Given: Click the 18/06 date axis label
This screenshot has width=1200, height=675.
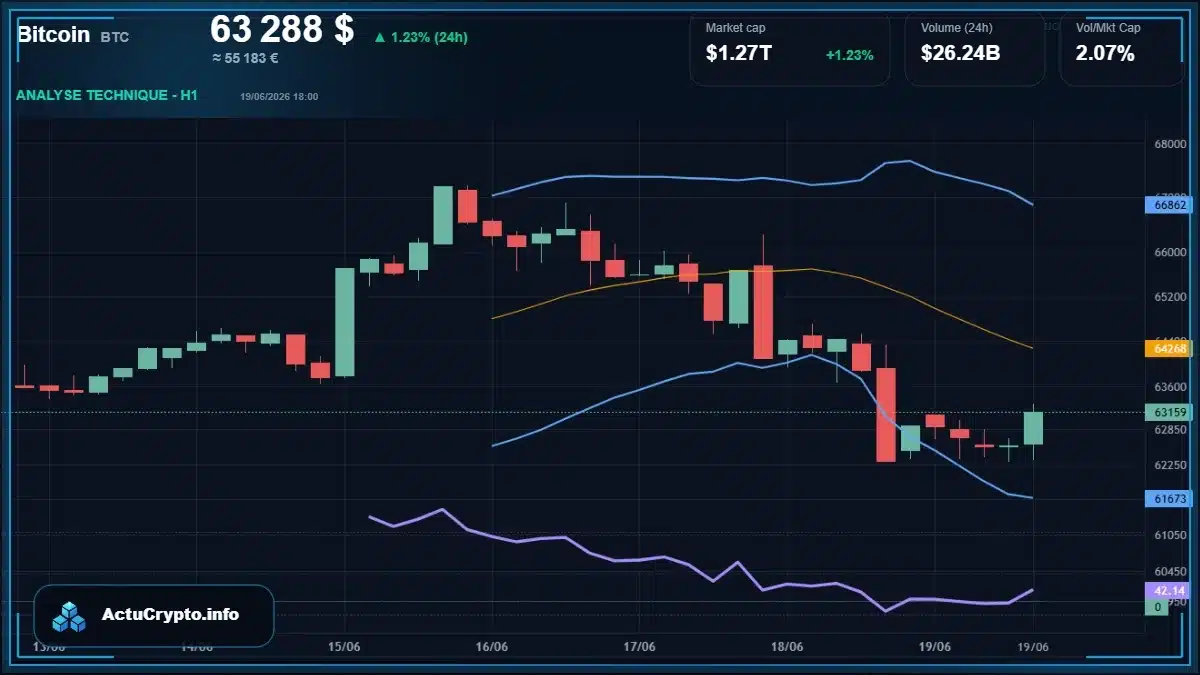Looking at the screenshot, I should (x=787, y=647).
